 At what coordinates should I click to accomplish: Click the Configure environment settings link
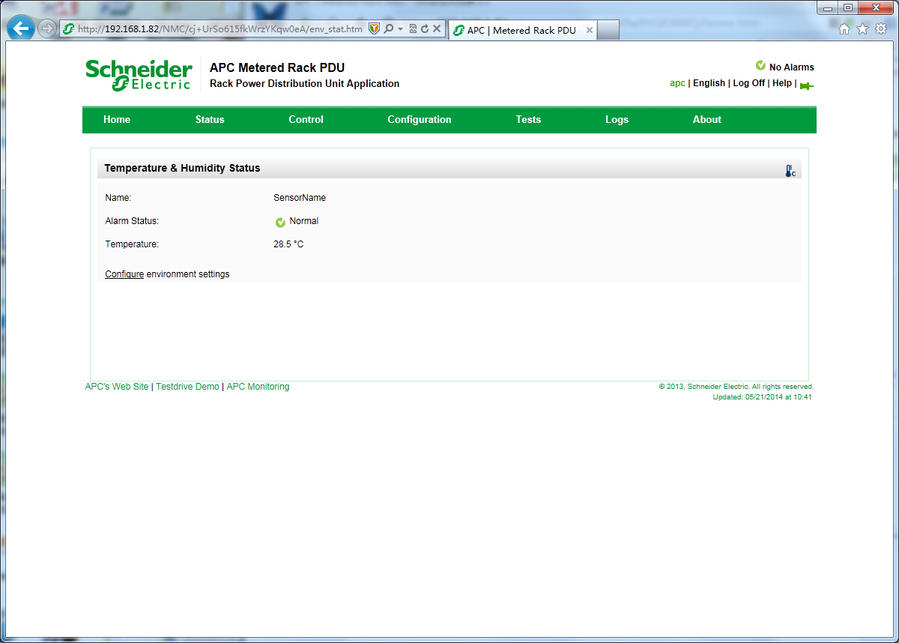click(124, 274)
